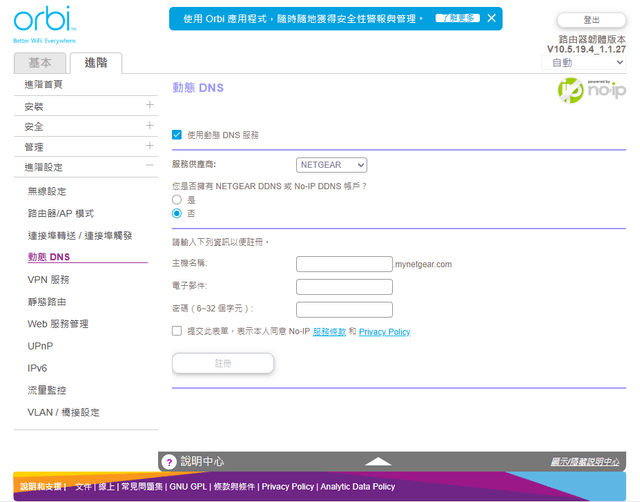Open the NETGEAR service provider dropdown
The image size is (640, 502).
pos(331,165)
